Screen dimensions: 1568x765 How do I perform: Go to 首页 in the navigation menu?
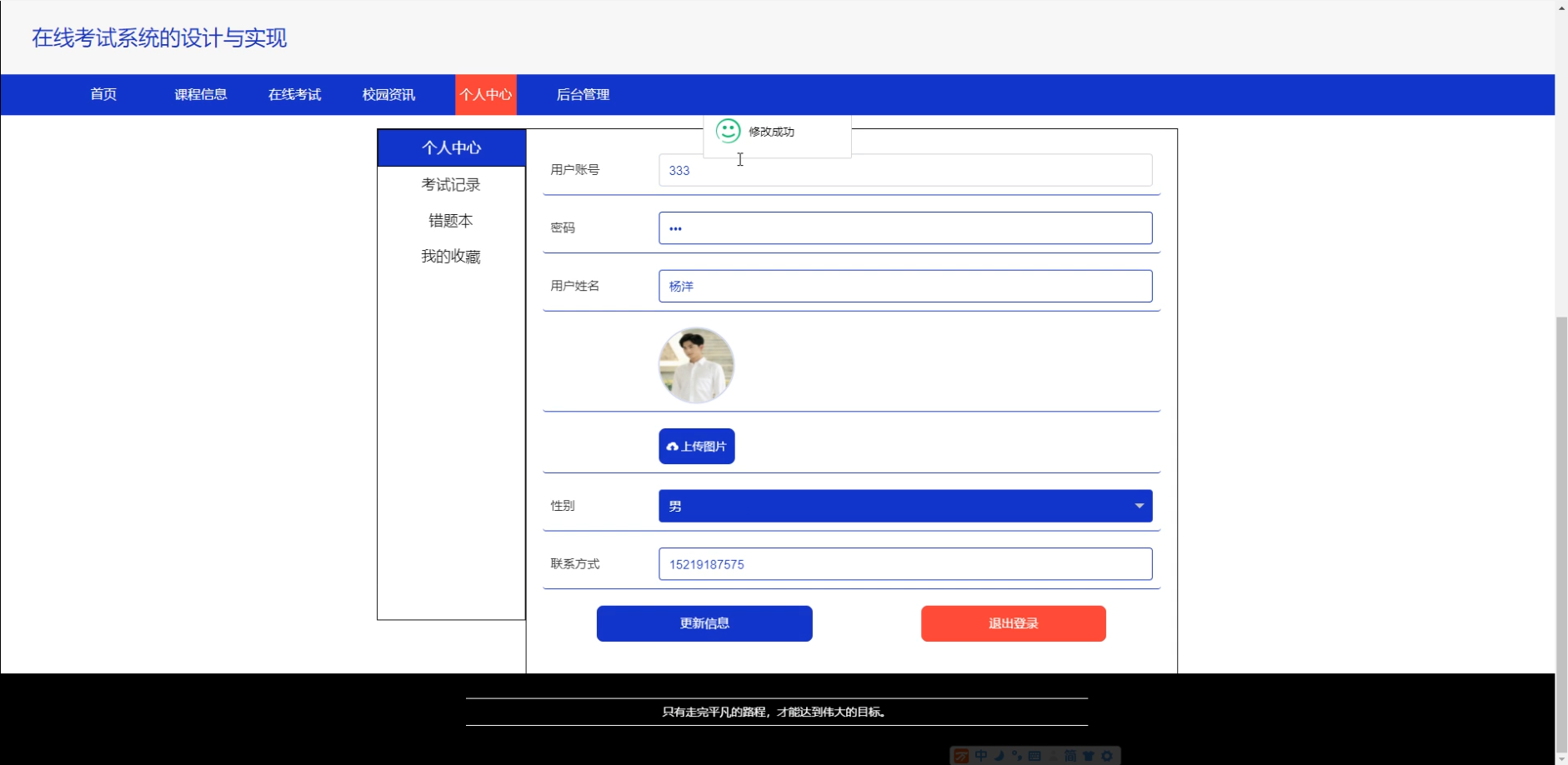tap(103, 94)
